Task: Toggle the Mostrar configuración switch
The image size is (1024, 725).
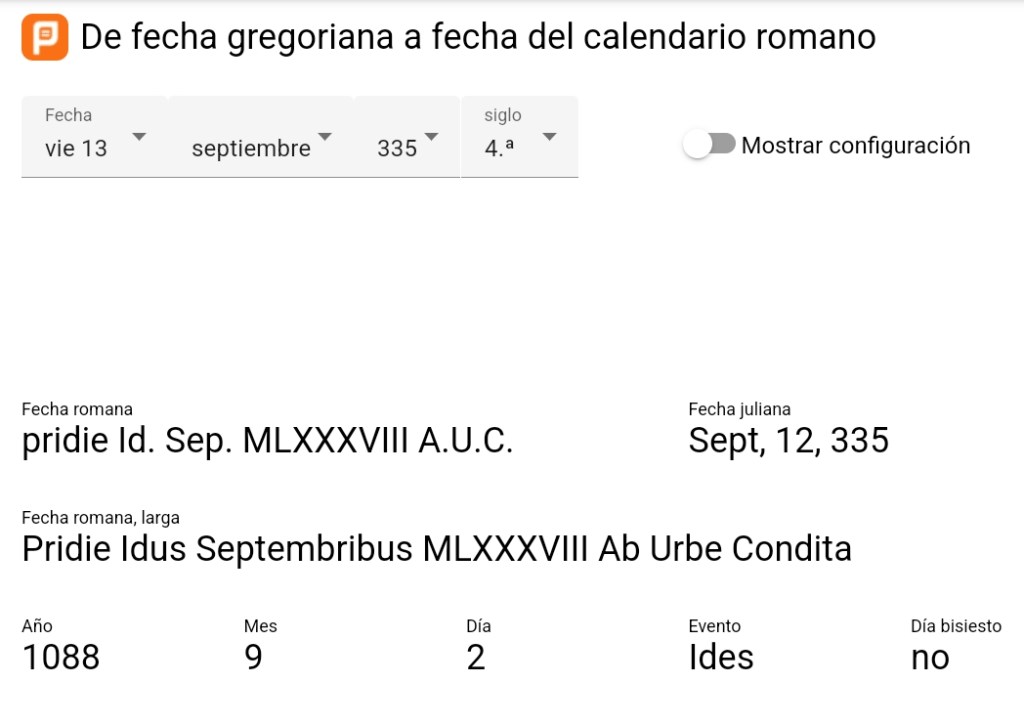Action: 709,145
